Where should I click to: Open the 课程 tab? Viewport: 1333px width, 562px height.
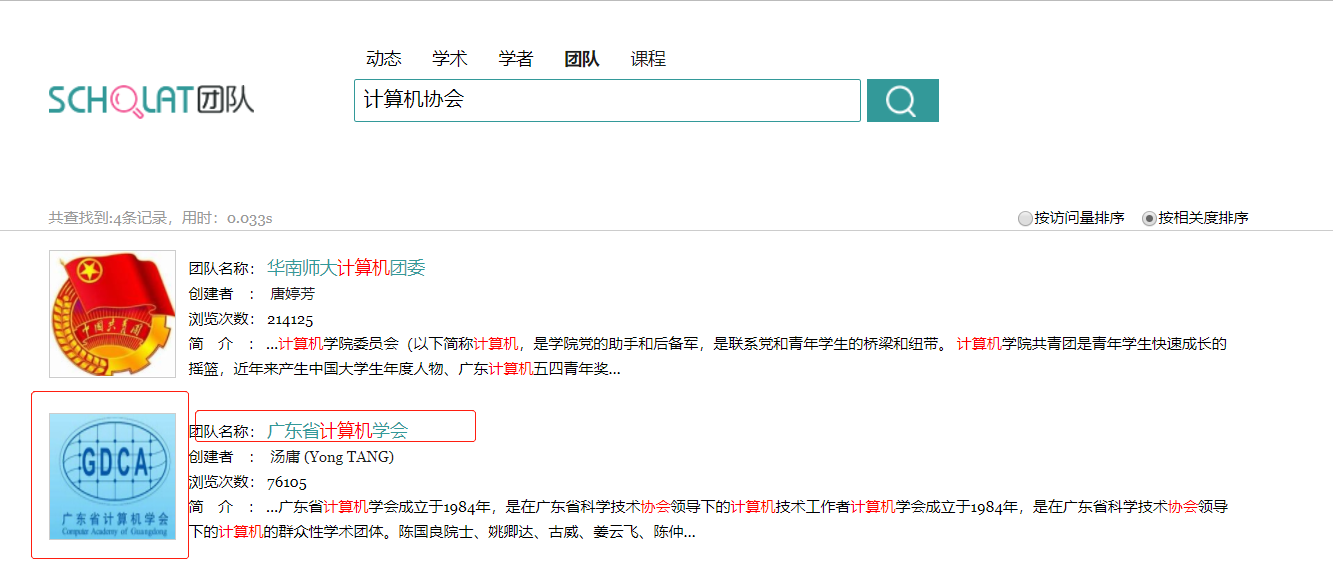pyautogui.click(x=648, y=59)
